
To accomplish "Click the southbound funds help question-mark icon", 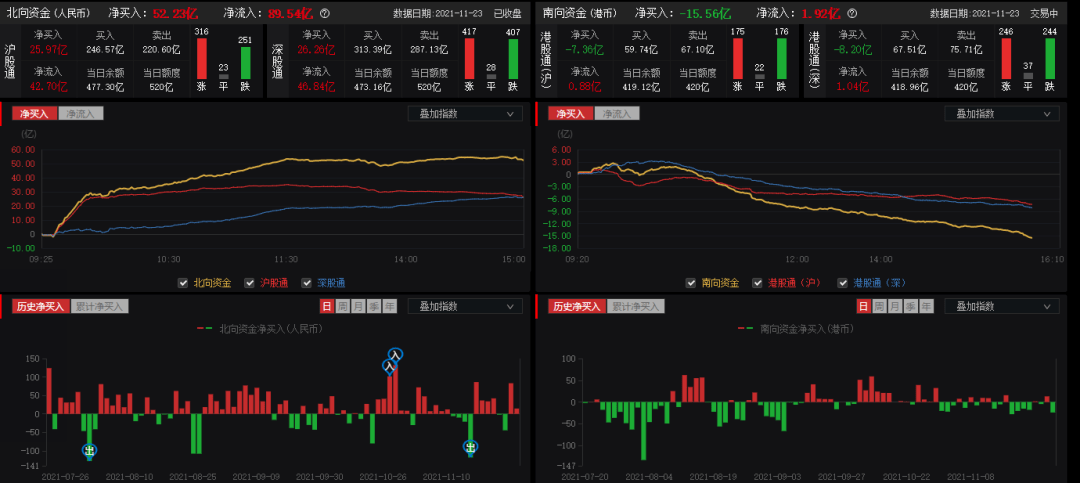I will tap(851, 14).
